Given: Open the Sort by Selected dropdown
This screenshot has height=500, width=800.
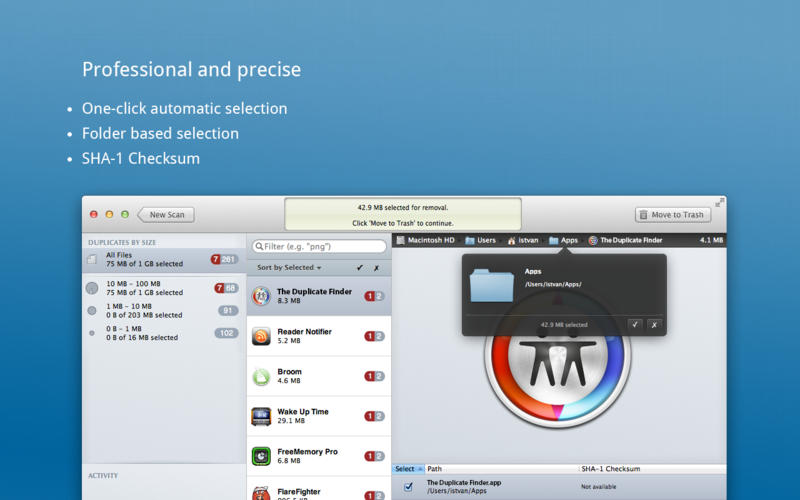Looking at the screenshot, I should pos(289,267).
